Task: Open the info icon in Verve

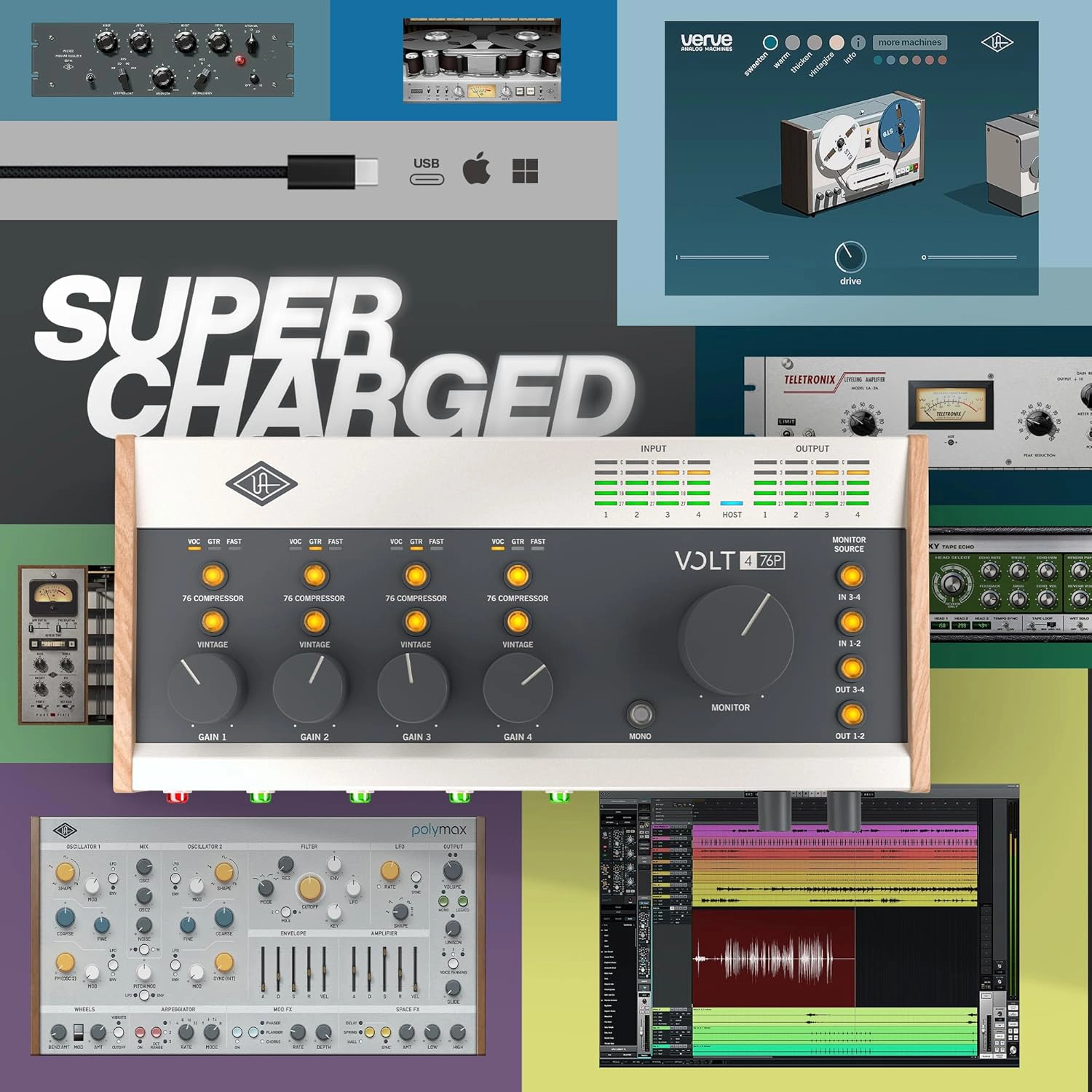Action: point(858,42)
